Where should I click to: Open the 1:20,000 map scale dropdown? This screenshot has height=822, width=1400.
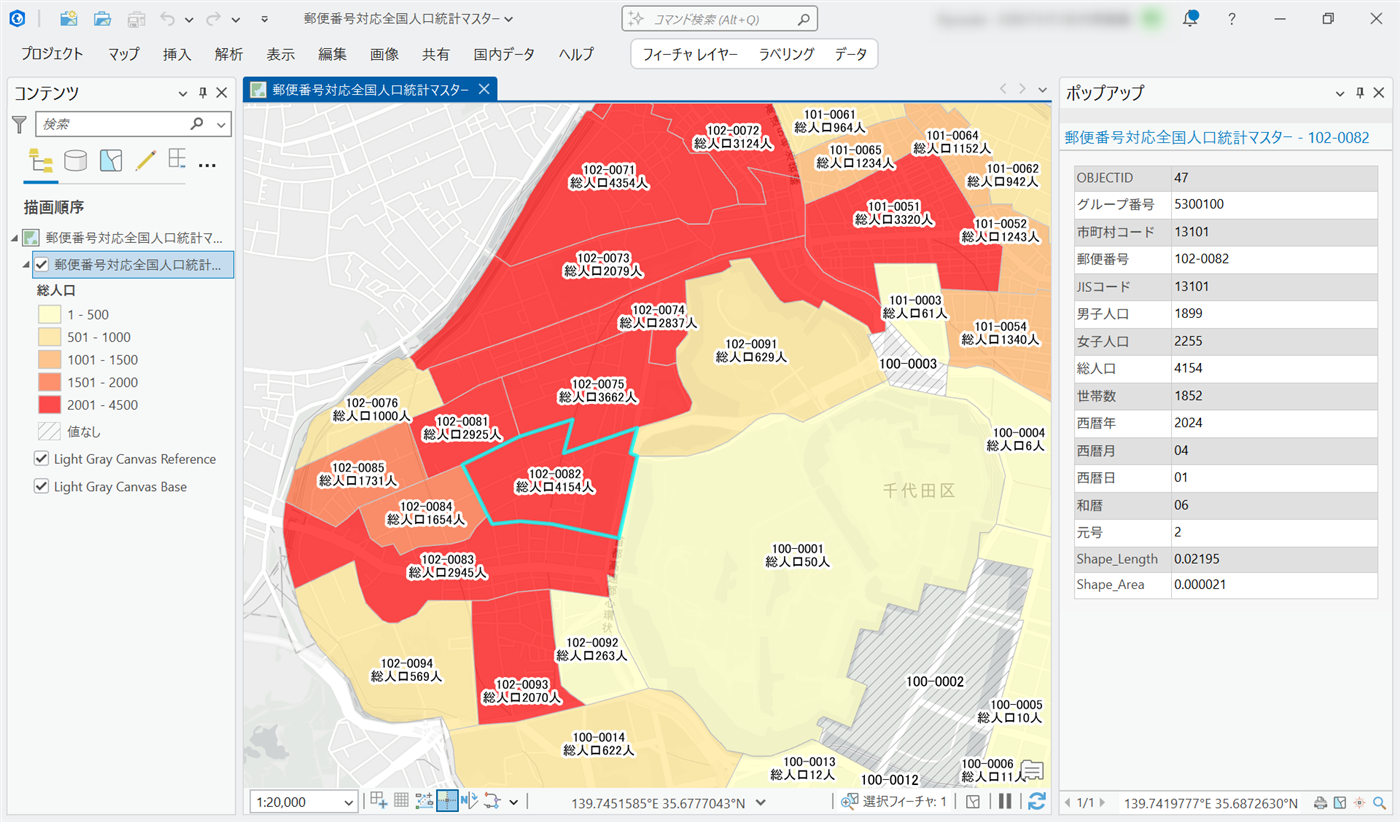[x=349, y=802]
